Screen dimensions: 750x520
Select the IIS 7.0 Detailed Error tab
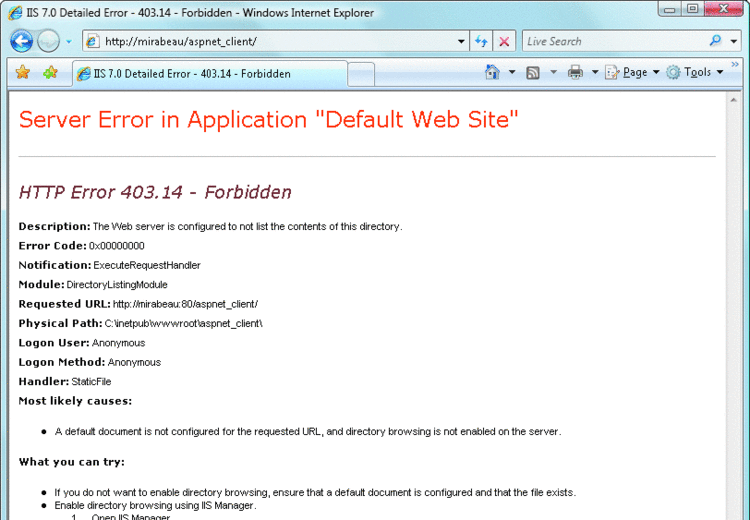(x=210, y=74)
